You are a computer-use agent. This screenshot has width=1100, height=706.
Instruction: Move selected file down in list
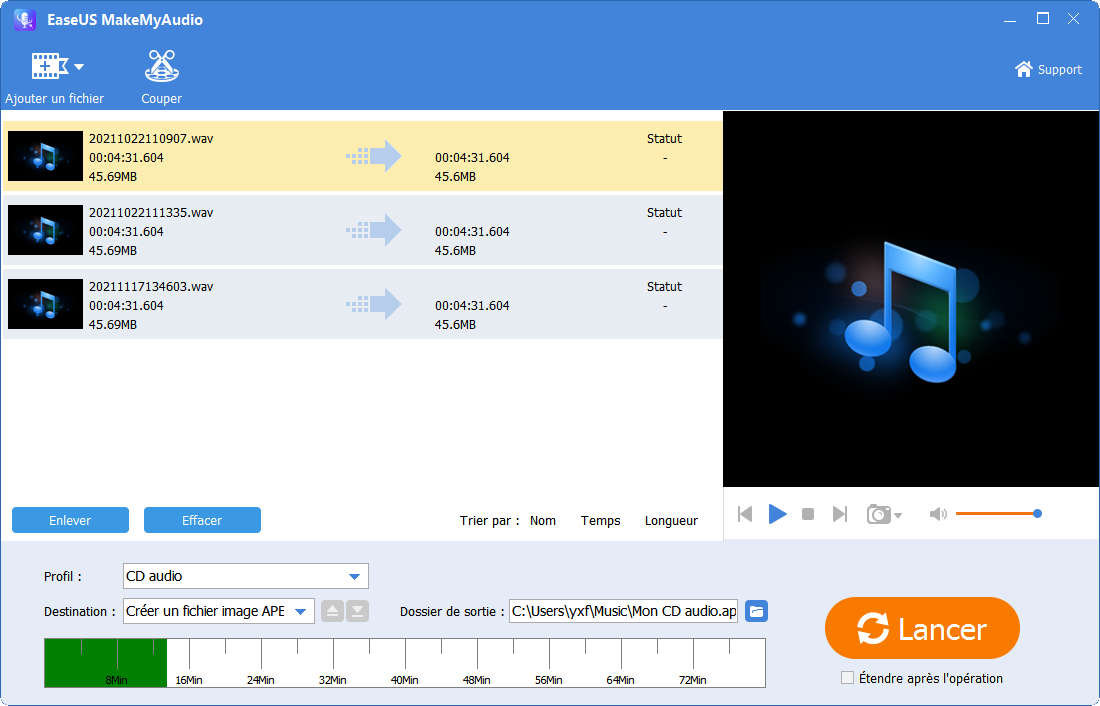click(x=358, y=611)
